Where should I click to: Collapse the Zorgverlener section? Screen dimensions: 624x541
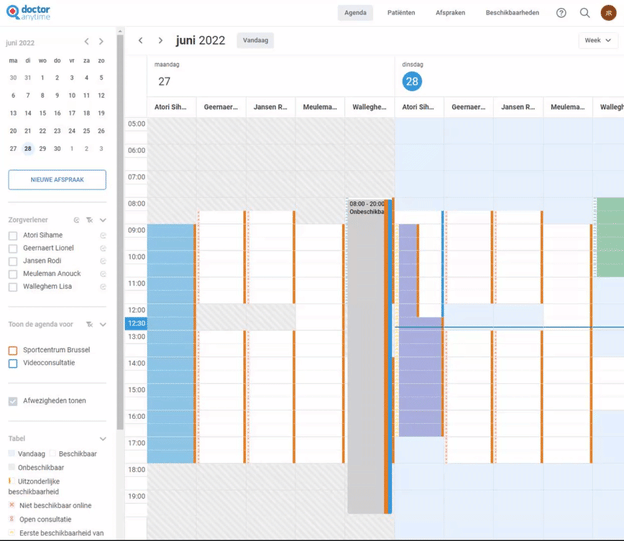tap(103, 220)
